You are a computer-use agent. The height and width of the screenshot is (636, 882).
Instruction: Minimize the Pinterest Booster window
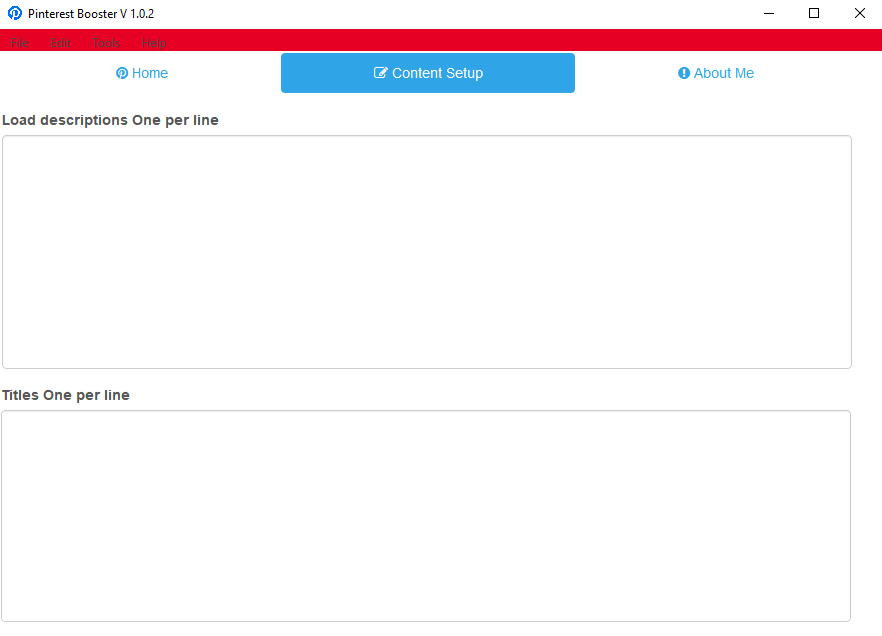(768, 13)
